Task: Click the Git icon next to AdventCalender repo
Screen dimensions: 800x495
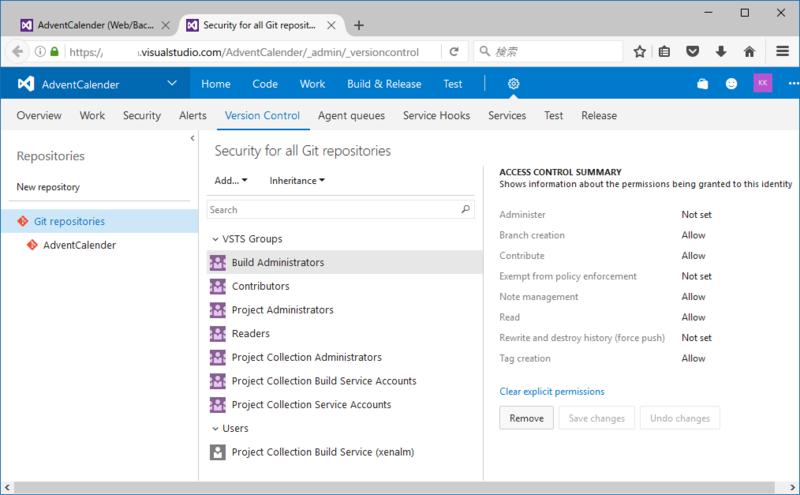Action: pos(32,245)
